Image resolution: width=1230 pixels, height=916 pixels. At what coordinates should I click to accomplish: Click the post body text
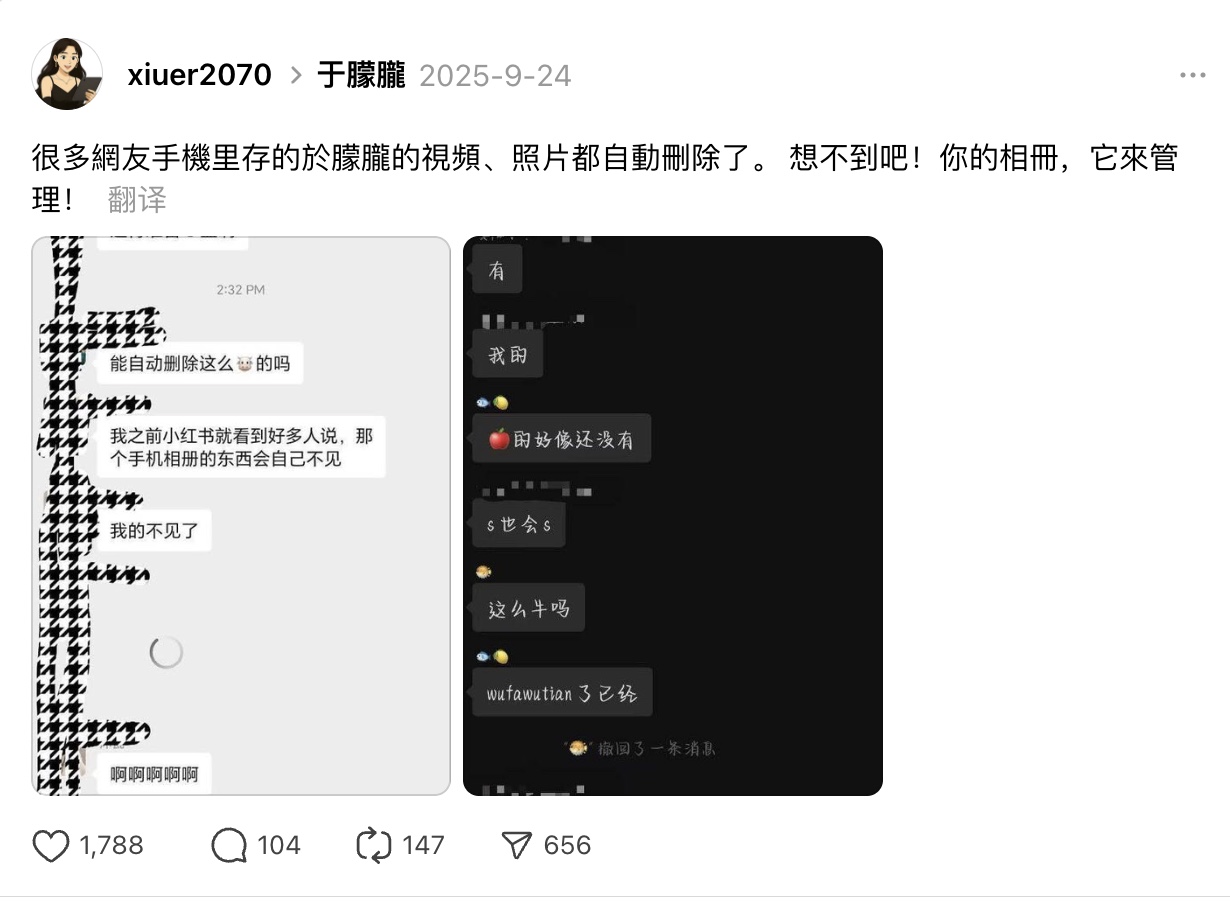point(605,178)
